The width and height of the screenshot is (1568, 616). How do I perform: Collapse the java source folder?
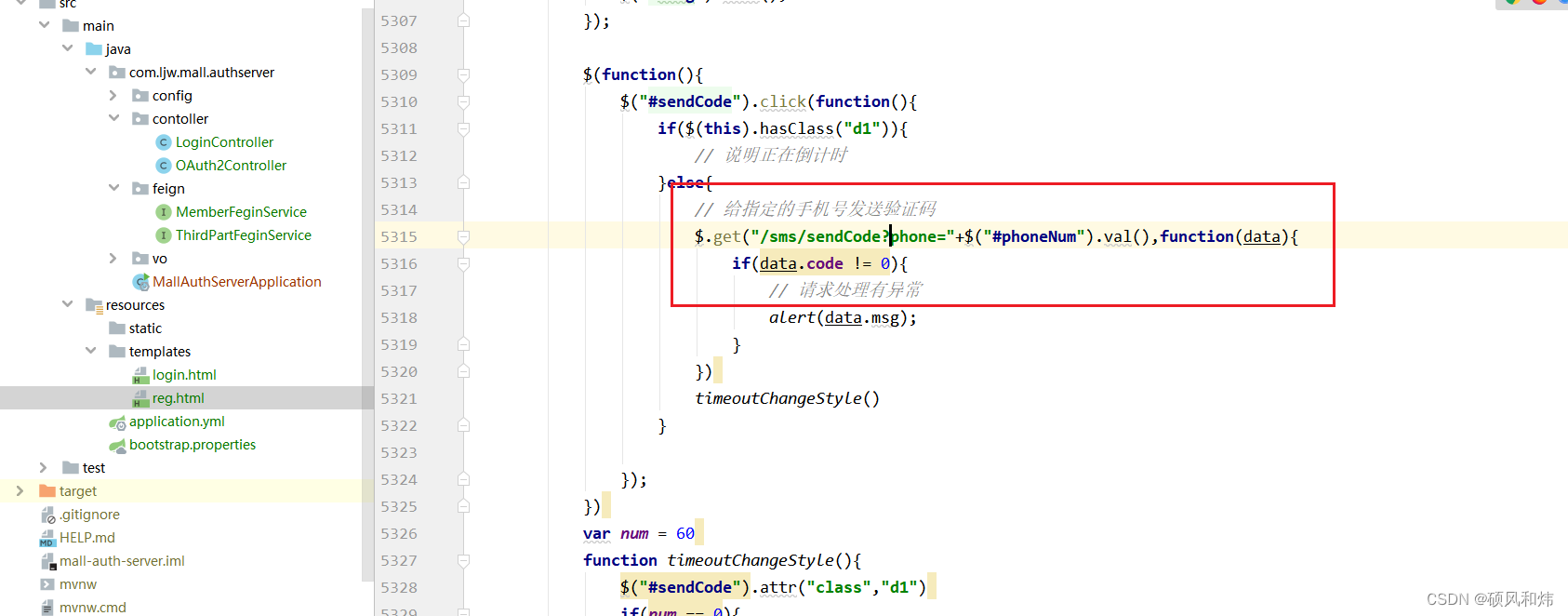click(x=67, y=48)
